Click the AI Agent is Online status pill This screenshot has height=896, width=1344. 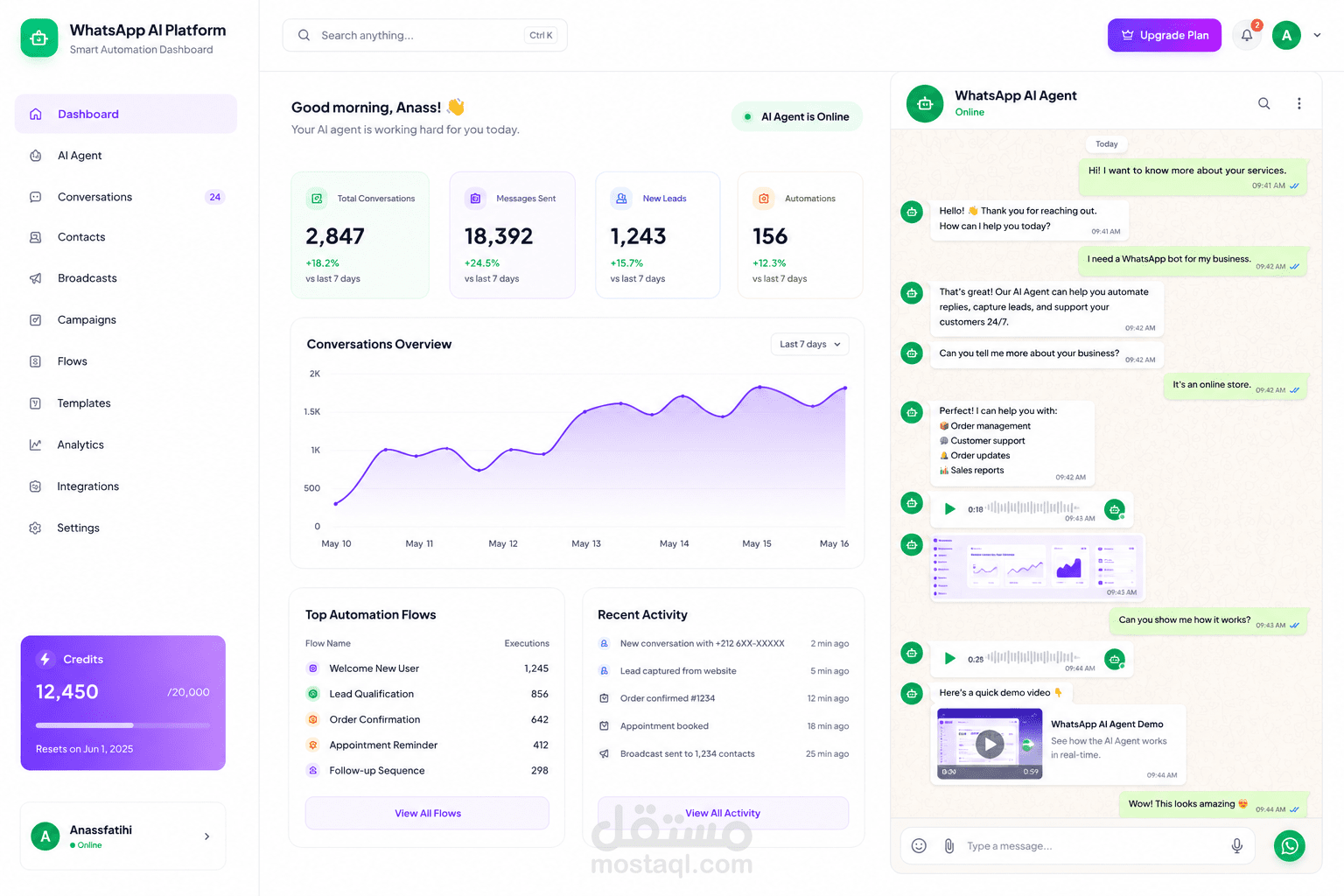click(x=796, y=116)
